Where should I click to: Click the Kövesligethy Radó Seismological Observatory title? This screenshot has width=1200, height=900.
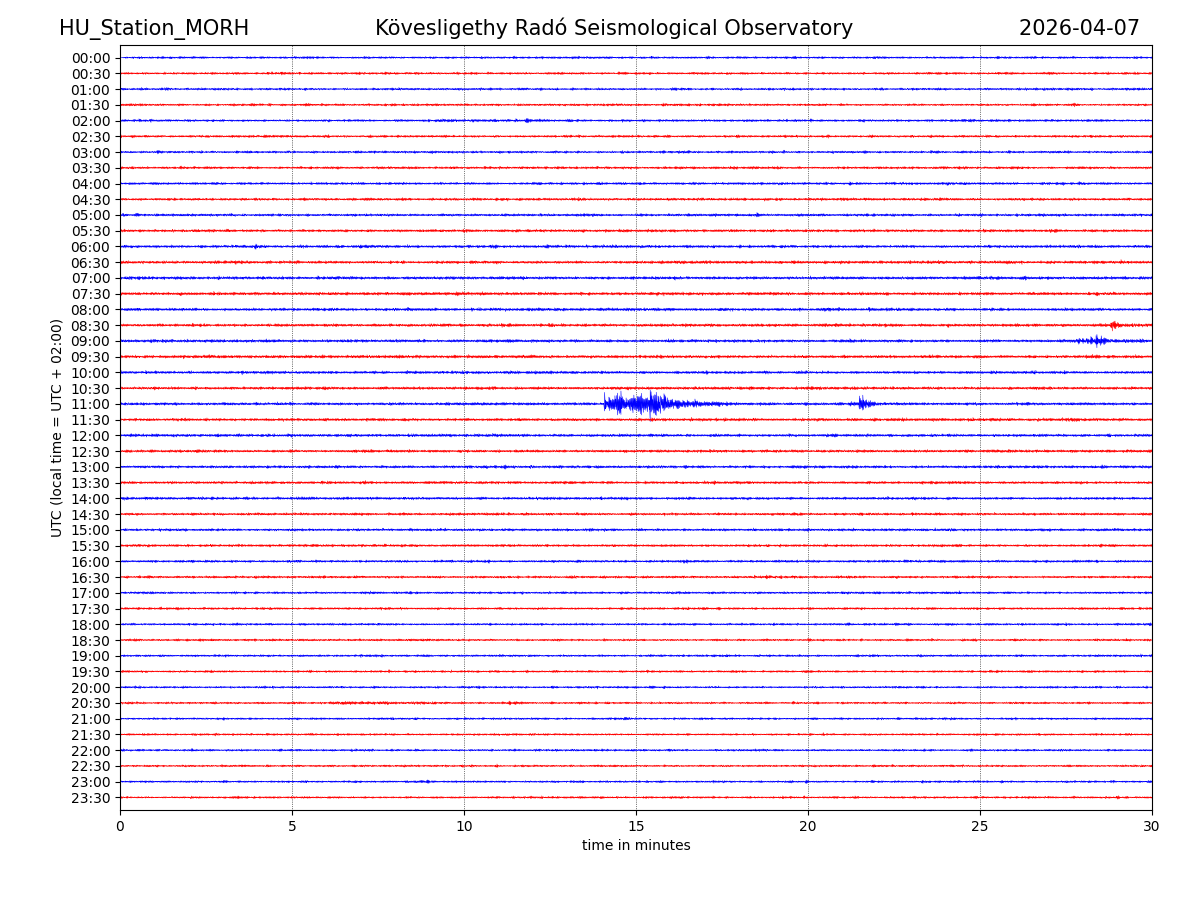614,28
